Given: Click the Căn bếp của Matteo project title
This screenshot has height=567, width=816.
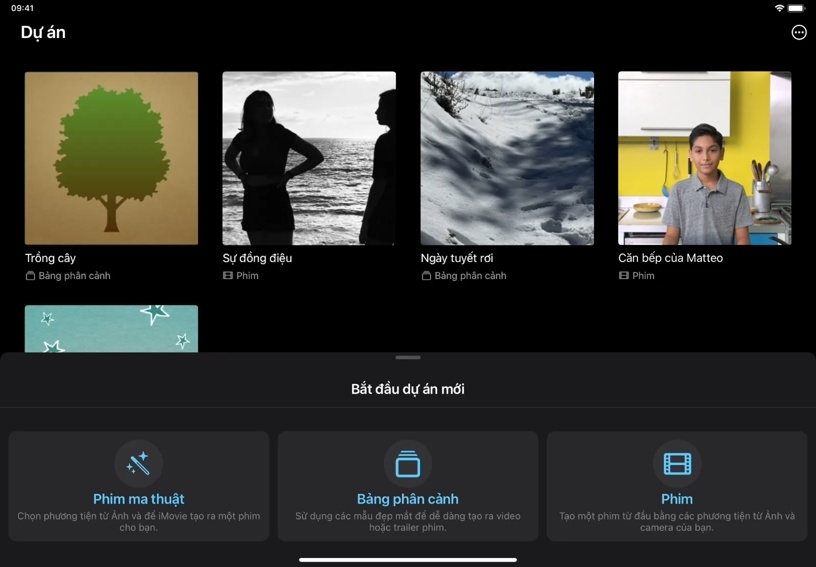Looking at the screenshot, I should click(x=670, y=258).
